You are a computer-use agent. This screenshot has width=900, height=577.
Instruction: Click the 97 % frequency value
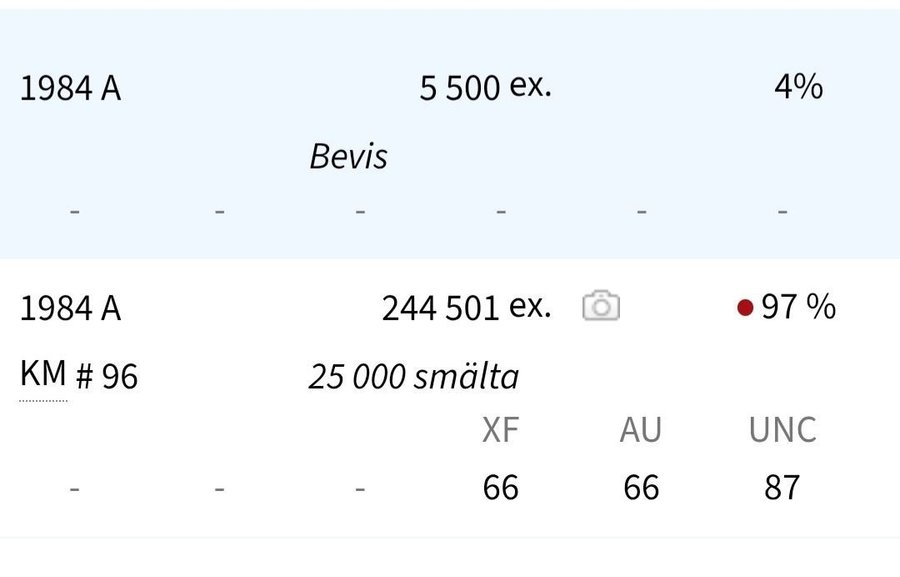tap(798, 307)
